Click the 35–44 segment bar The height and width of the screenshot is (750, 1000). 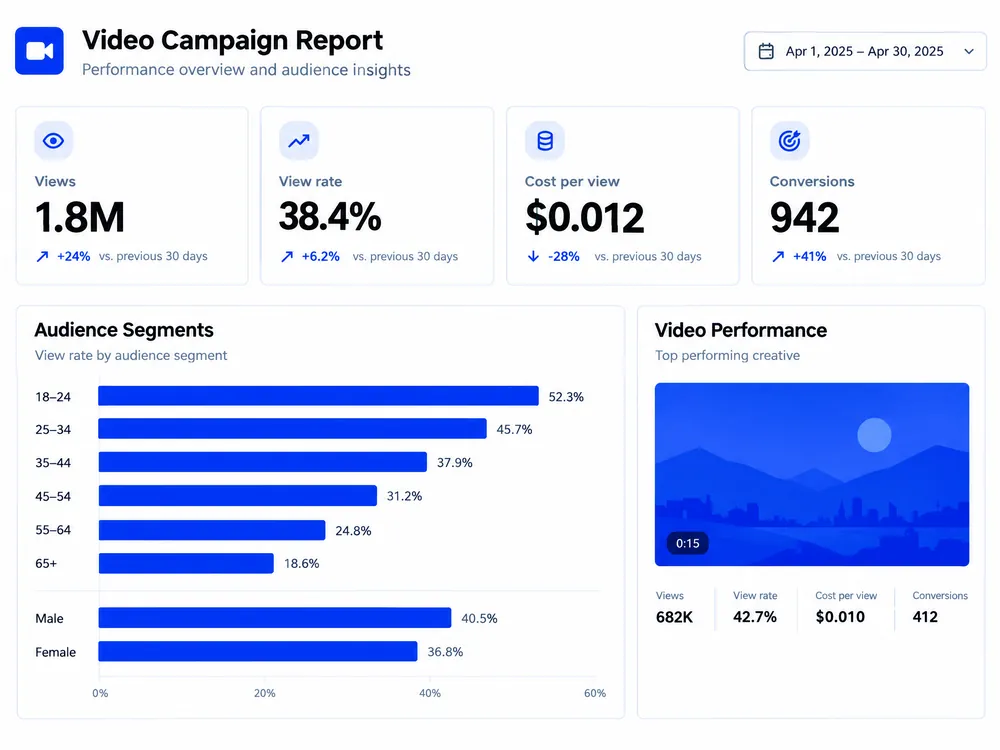tap(263, 462)
